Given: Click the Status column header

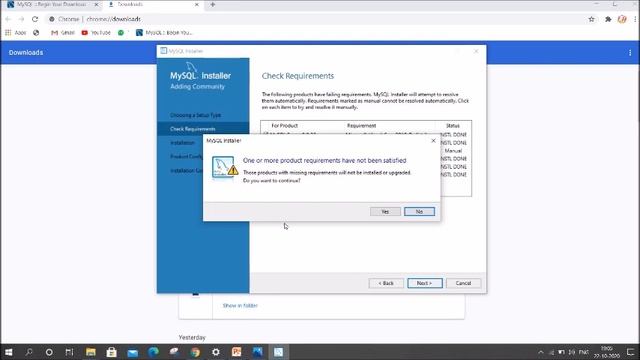Looking at the screenshot, I should coord(453,126).
